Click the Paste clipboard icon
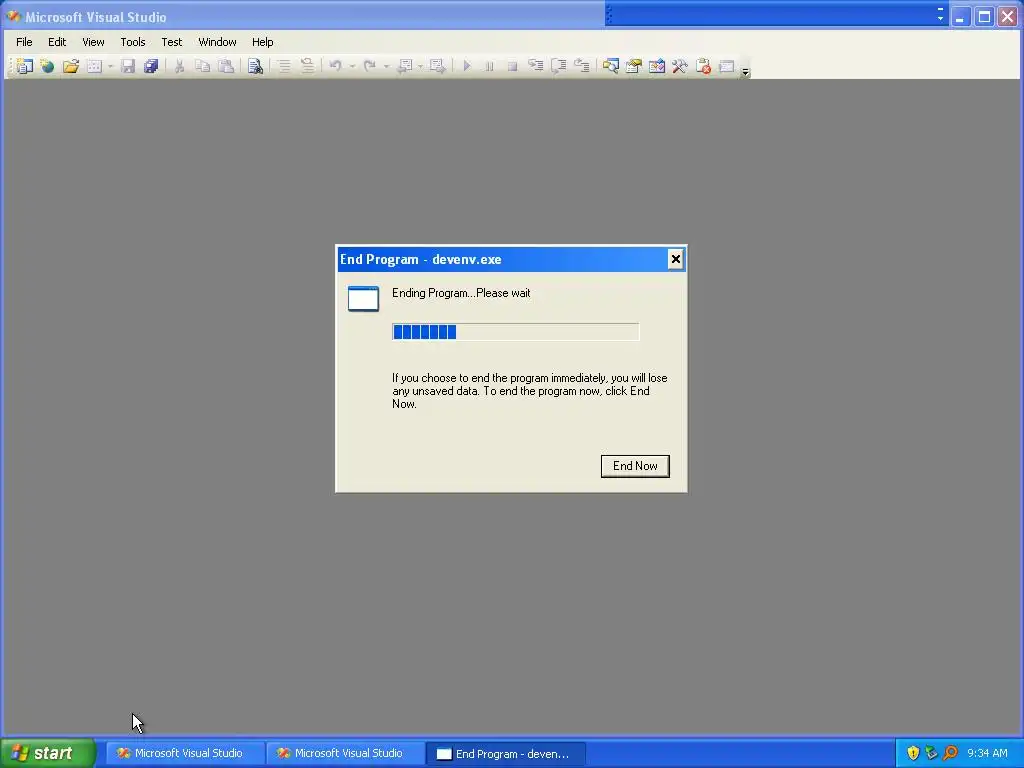Viewport: 1024px width, 768px height. coord(226,66)
